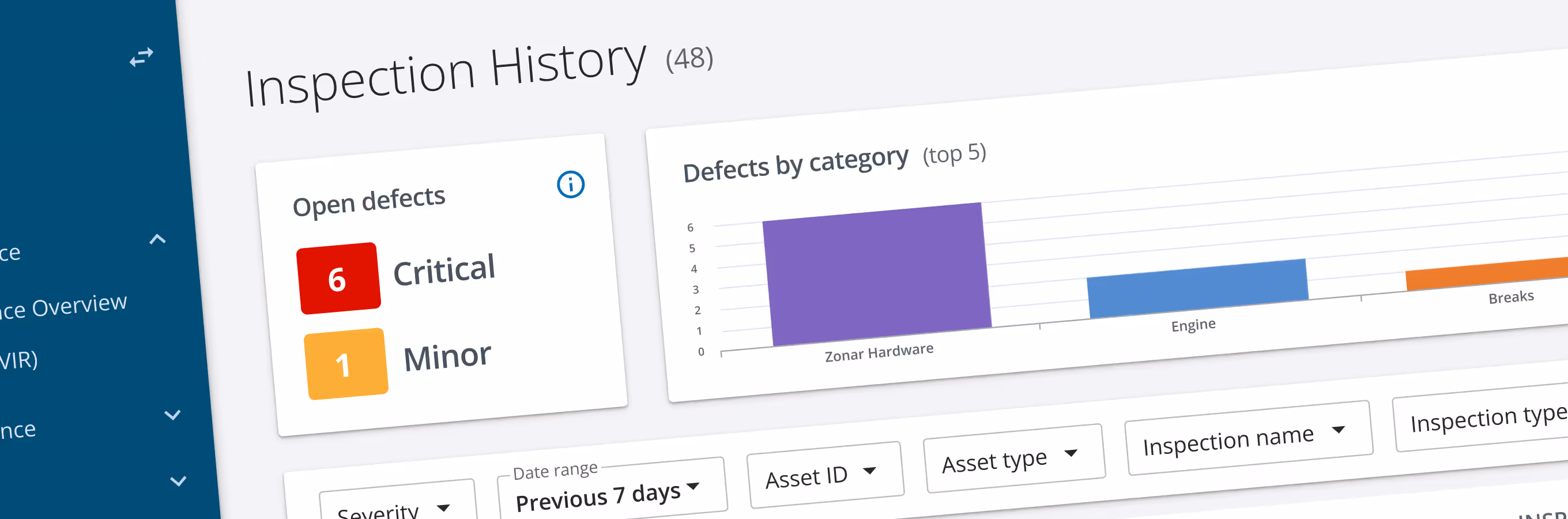Open the Inspection type filter dropdown

[x=1482, y=418]
